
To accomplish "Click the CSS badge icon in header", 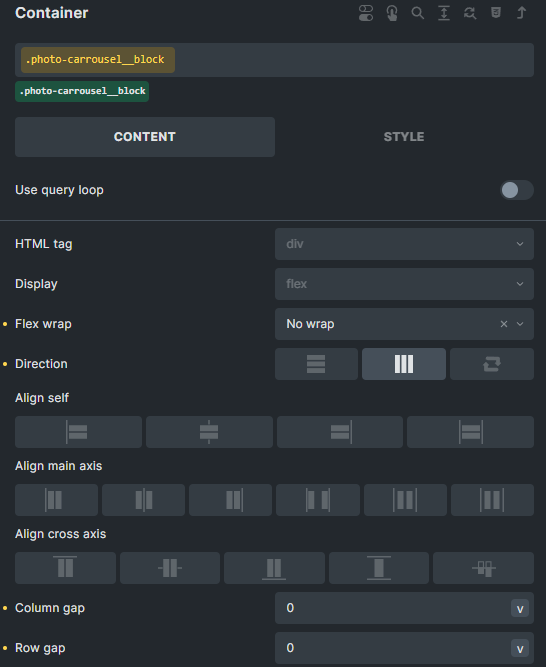I will 496,13.
